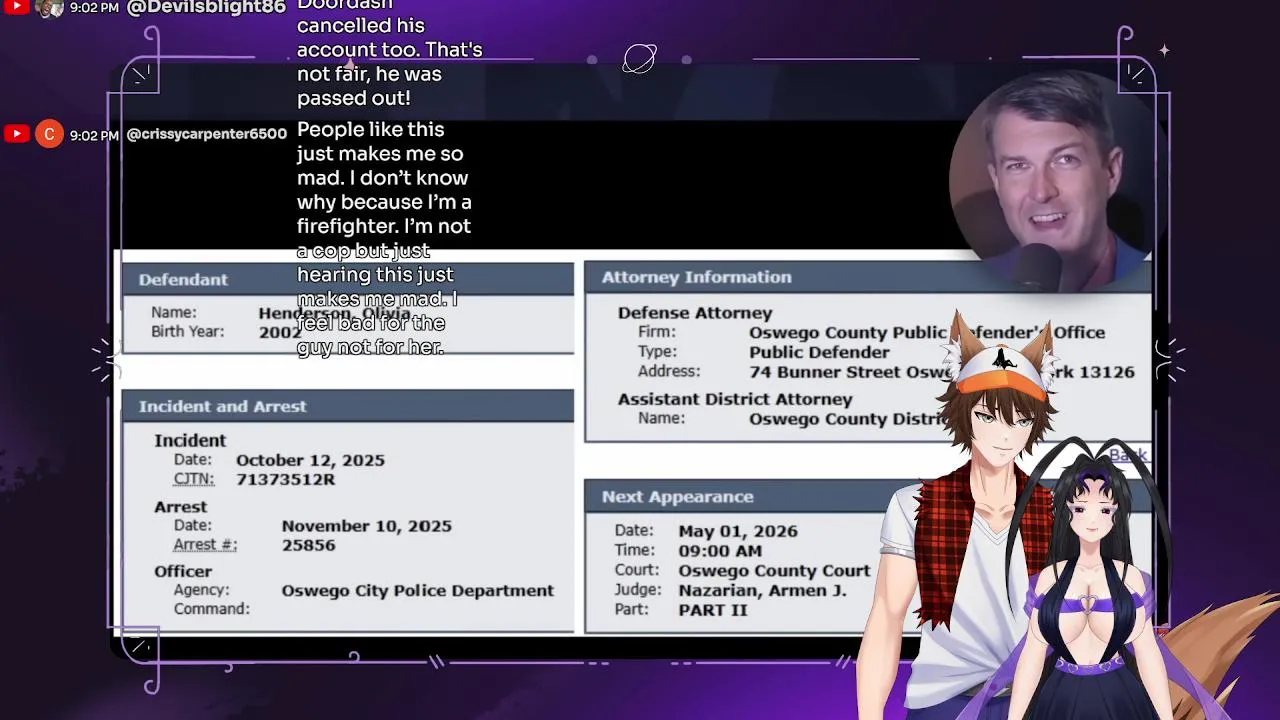Select the birth year '2002' value
The width and height of the screenshot is (1280, 720).
click(x=280, y=332)
